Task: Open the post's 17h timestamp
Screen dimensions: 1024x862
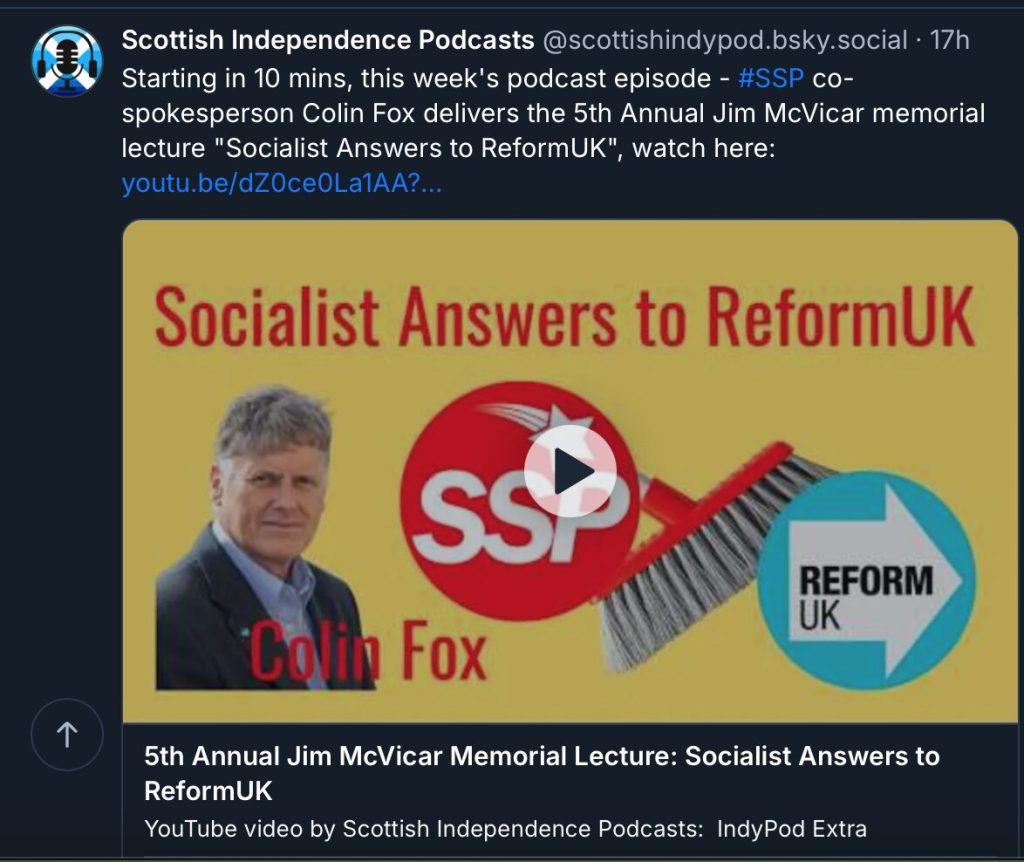Action: [x=950, y=40]
